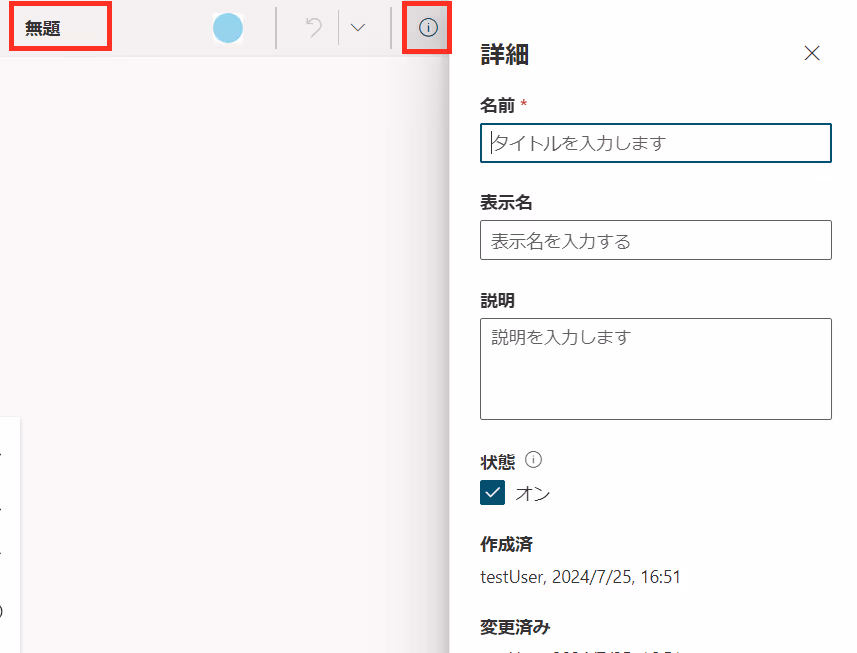The width and height of the screenshot is (857, 653).
Task: Expand the undo history chevron dropdown
Action: 358,27
